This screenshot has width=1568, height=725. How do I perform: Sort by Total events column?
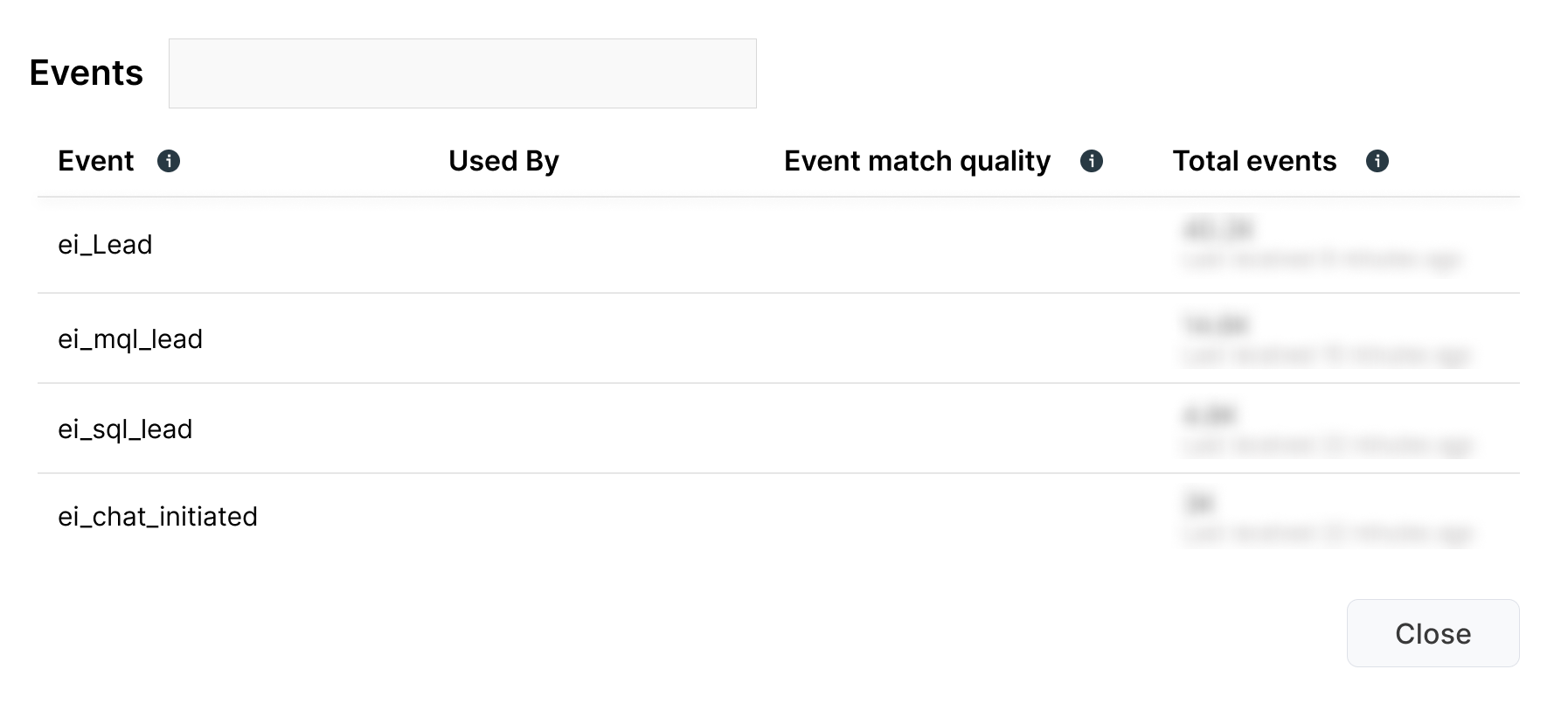[x=1253, y=161]
